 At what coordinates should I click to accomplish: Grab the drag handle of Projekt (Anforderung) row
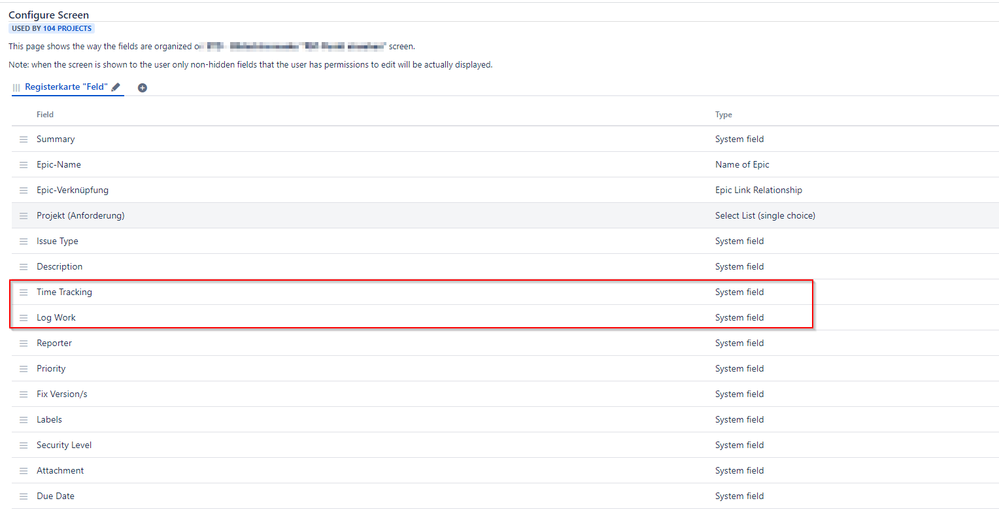(24, 216)
